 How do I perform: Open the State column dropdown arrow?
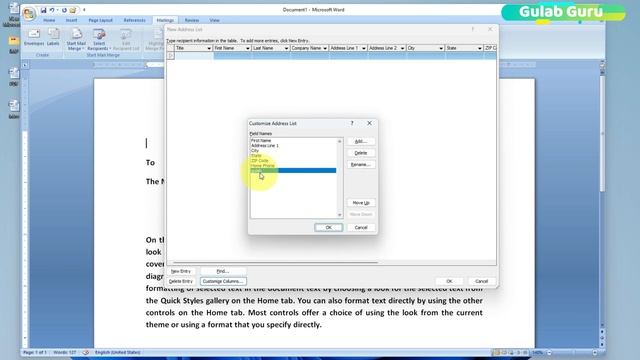480,48
